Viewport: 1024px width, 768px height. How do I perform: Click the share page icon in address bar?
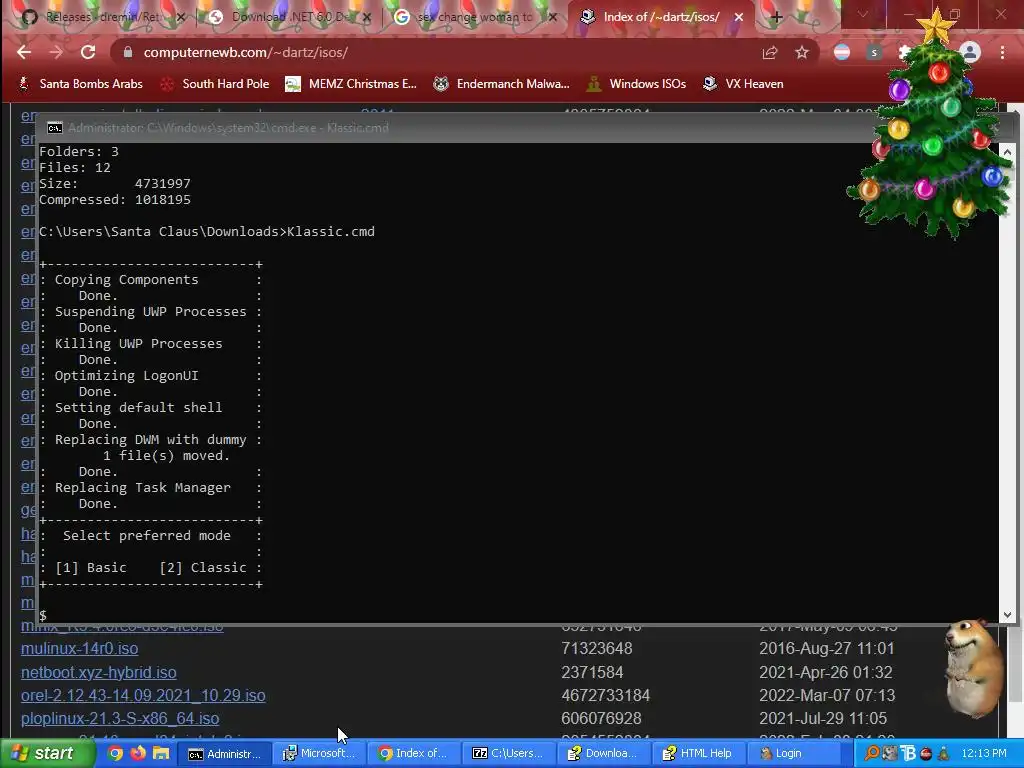[x=770, y=53]
